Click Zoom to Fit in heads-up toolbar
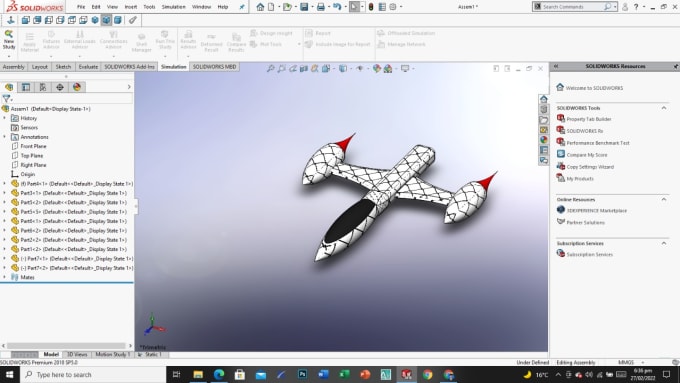The image size is (680, 383). [271, 69]
